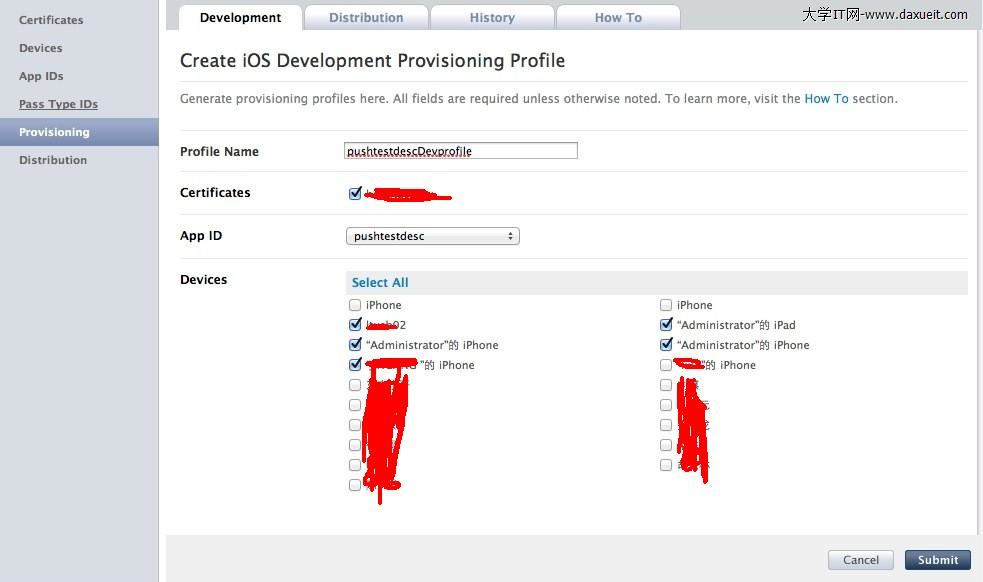Switch to the Distribution tab
This screenshot has width=983, height=582.
[366, 18]
